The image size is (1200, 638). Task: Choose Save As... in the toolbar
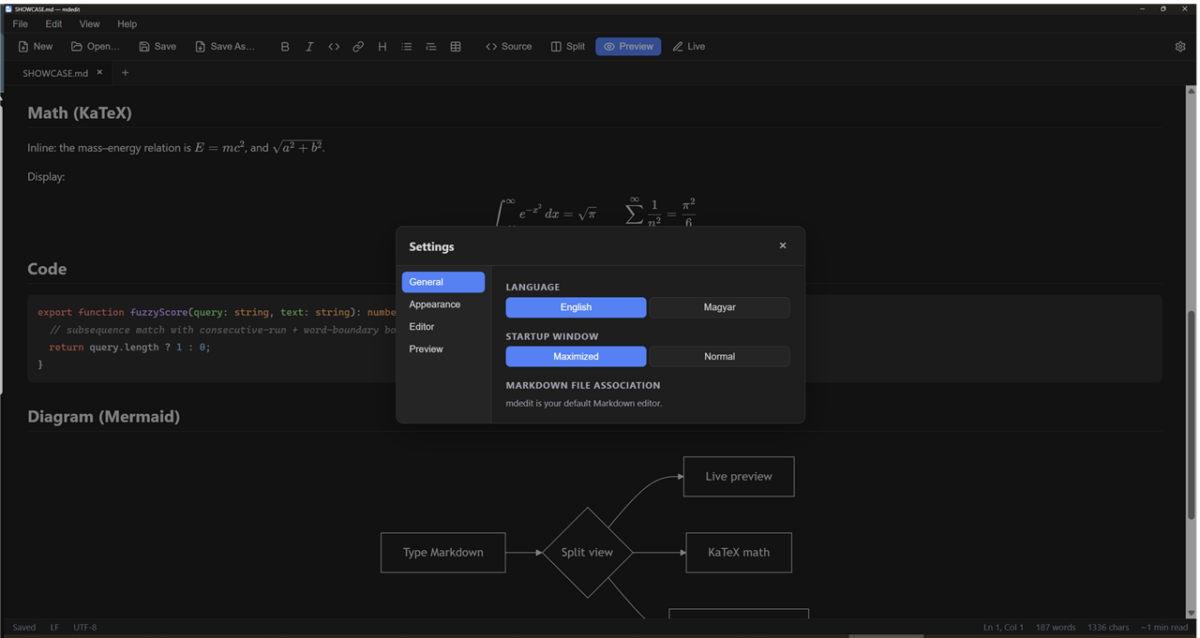225,46
